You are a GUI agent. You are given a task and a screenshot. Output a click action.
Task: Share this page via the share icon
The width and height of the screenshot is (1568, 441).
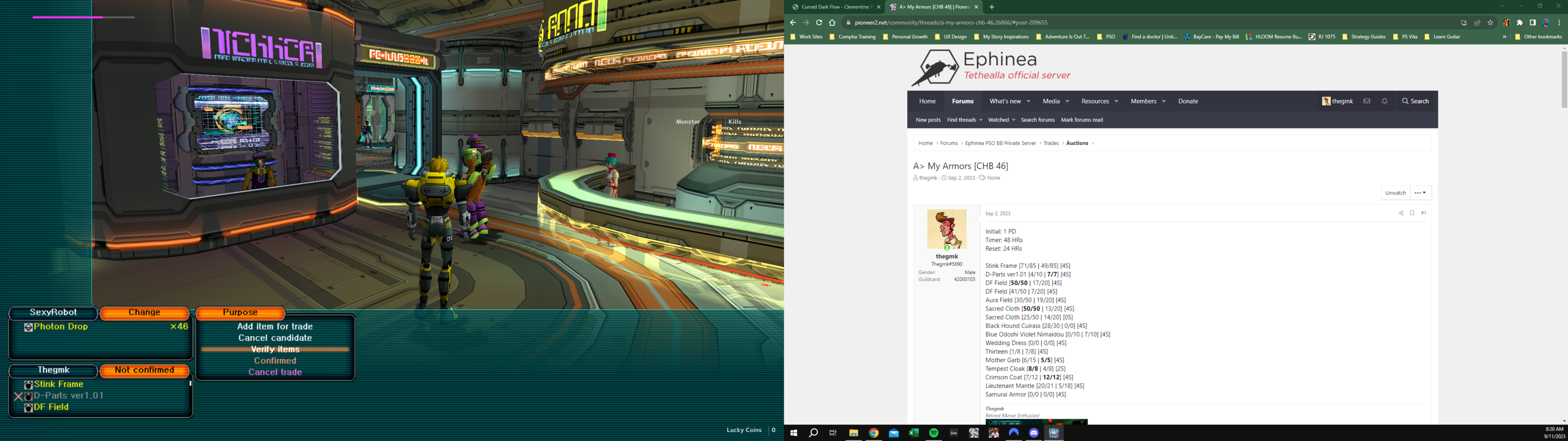tap(1477, 23)
